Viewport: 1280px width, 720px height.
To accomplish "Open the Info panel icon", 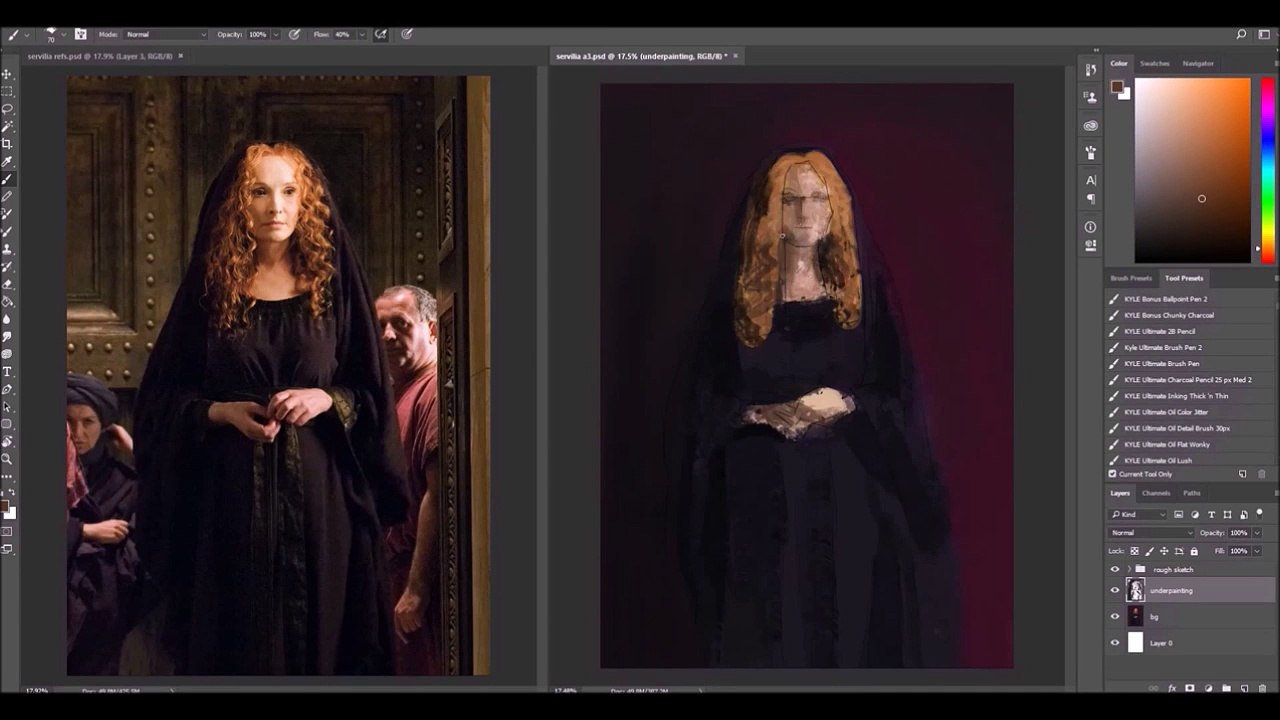I will click(x=1090, y=227).
